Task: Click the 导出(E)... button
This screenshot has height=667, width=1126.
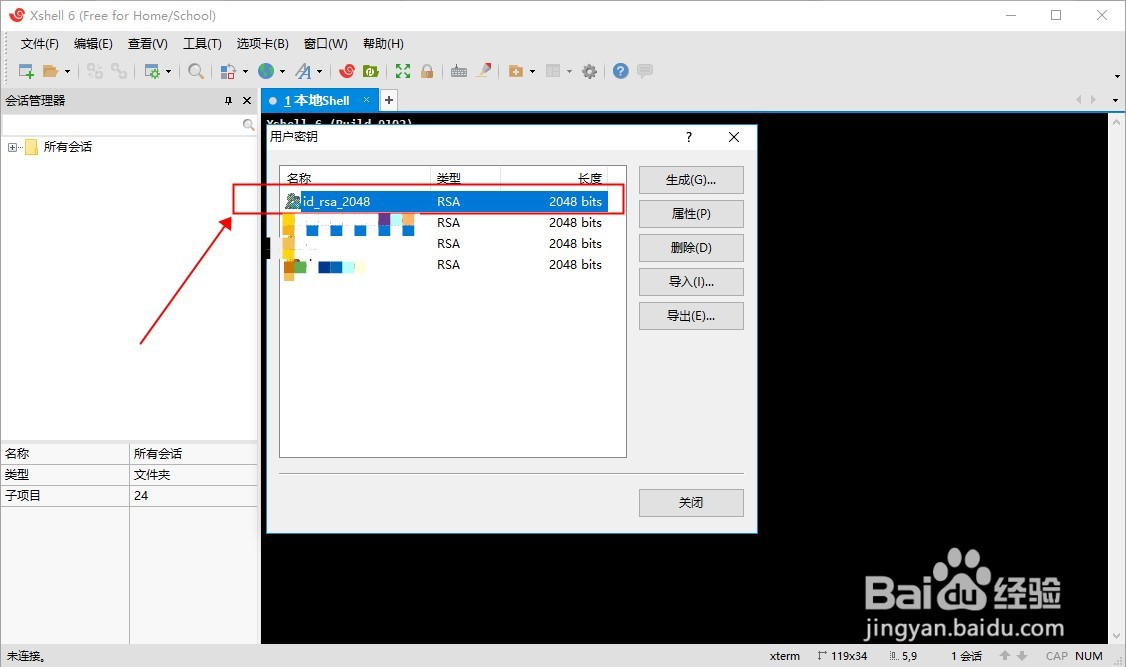Action: 691,316
